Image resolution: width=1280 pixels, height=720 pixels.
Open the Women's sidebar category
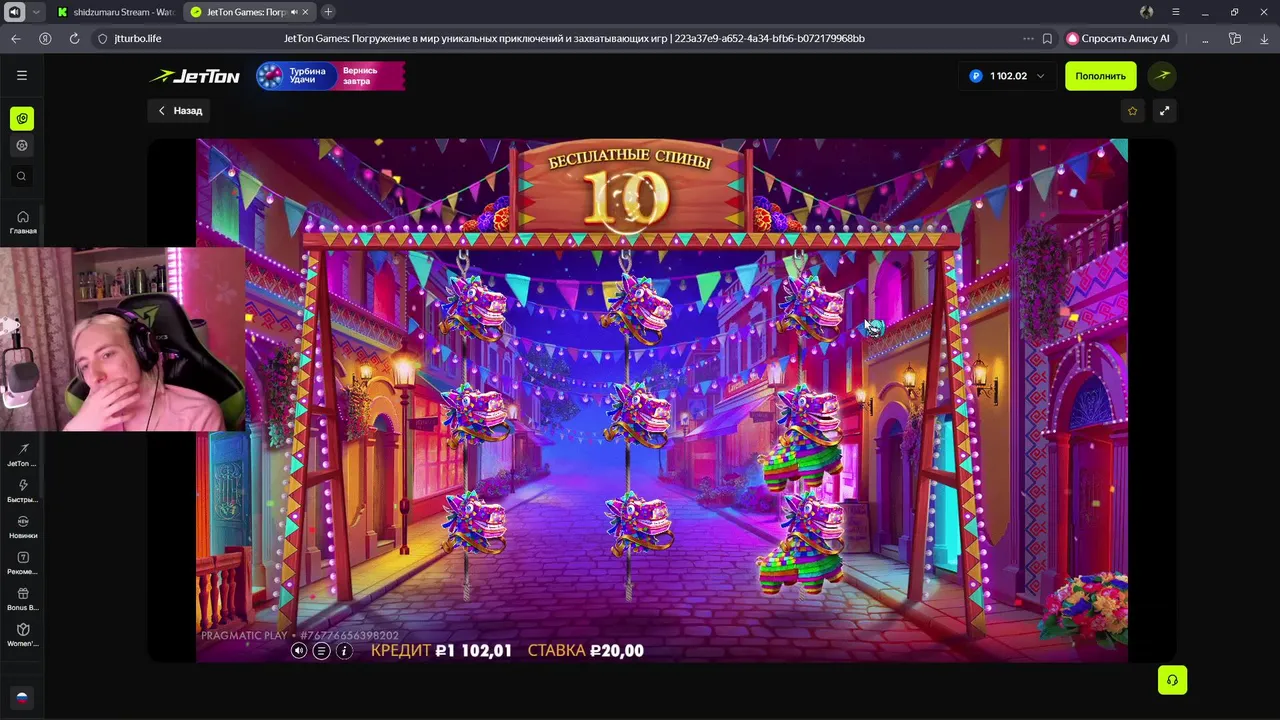22,635
